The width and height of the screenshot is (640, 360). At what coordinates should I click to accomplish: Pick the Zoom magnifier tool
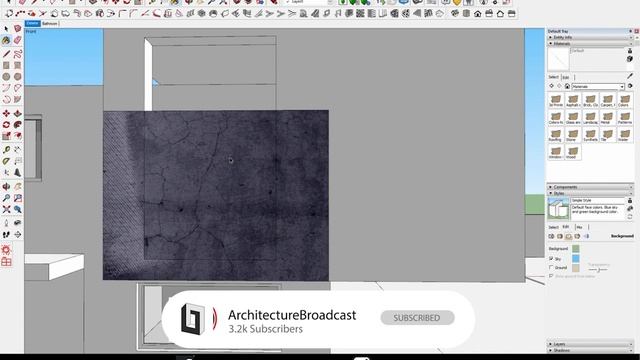tap(6, 198)
